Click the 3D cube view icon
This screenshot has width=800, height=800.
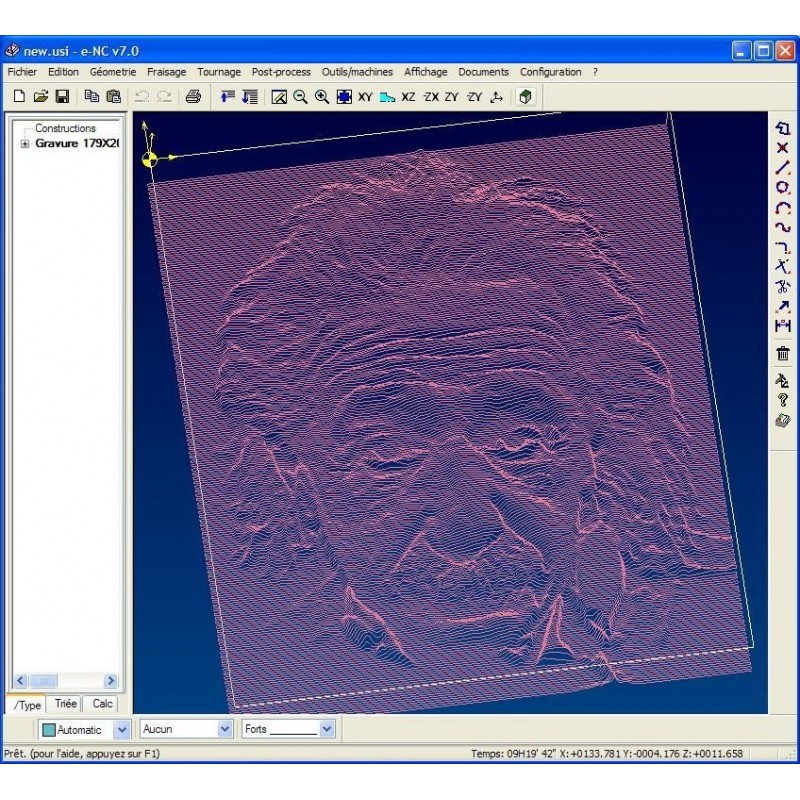pyautogui.click(x=526, y=97)
